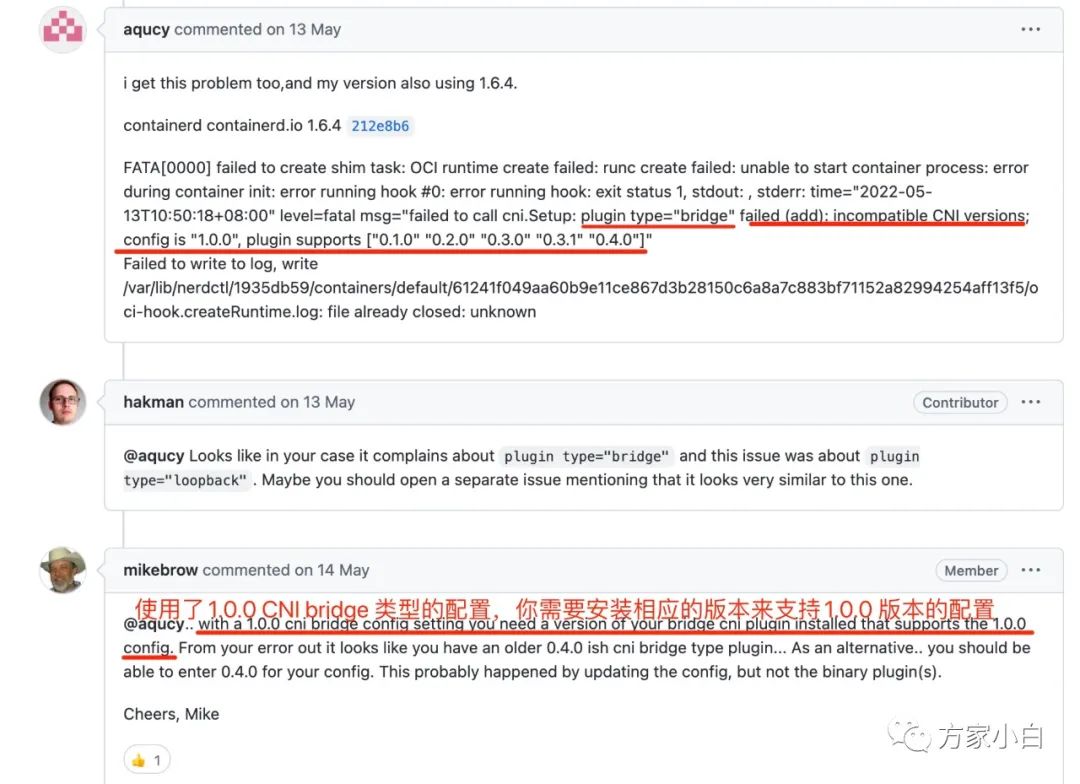Open mikebrow username link in comment header
This screenshot has height=784, width=1080.
coord(160,570)
